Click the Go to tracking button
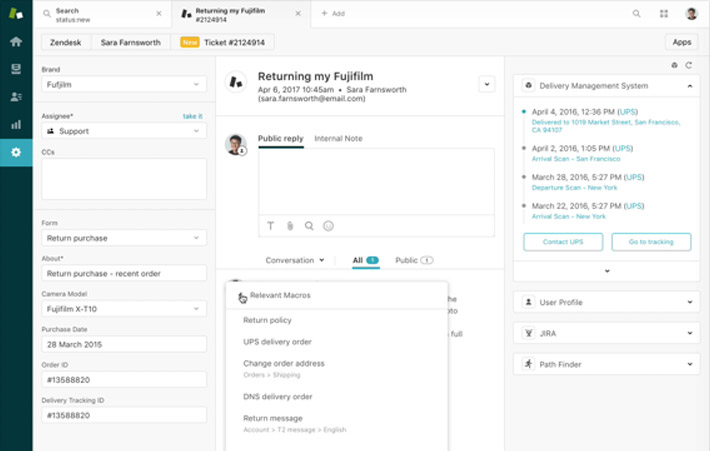 coord(651,242)
